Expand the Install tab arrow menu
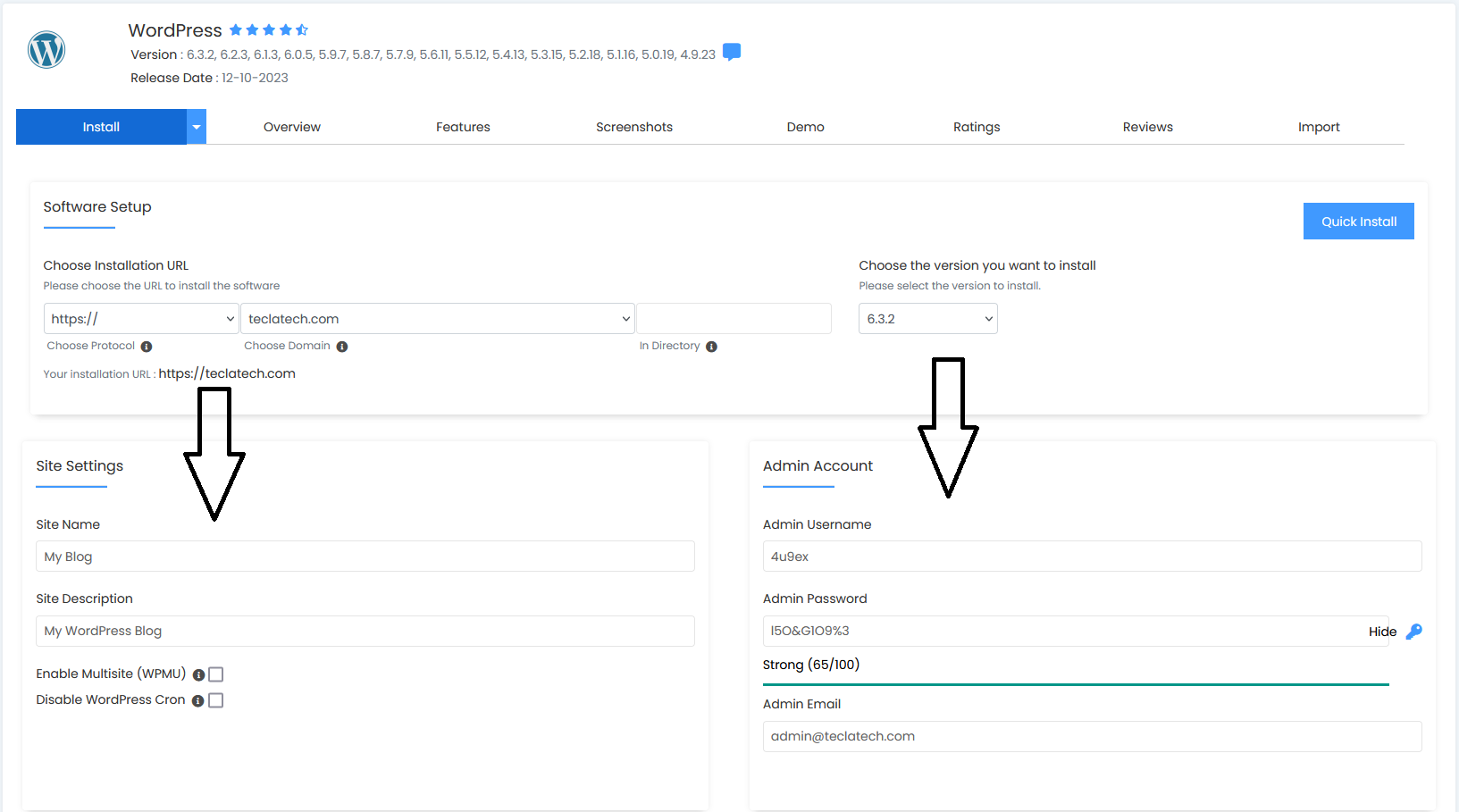This screenshot has height=812, width=1459. 197,127
